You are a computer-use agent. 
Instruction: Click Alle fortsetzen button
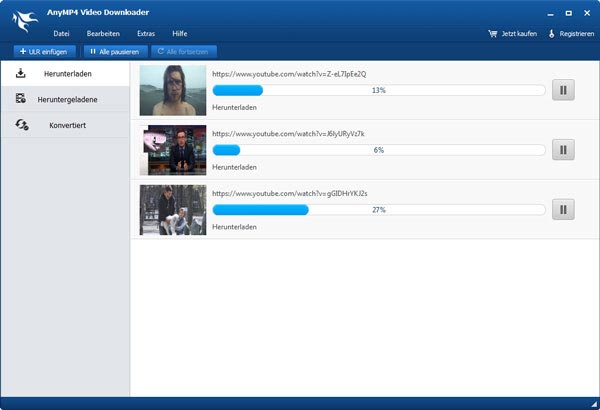coord(184,52)
